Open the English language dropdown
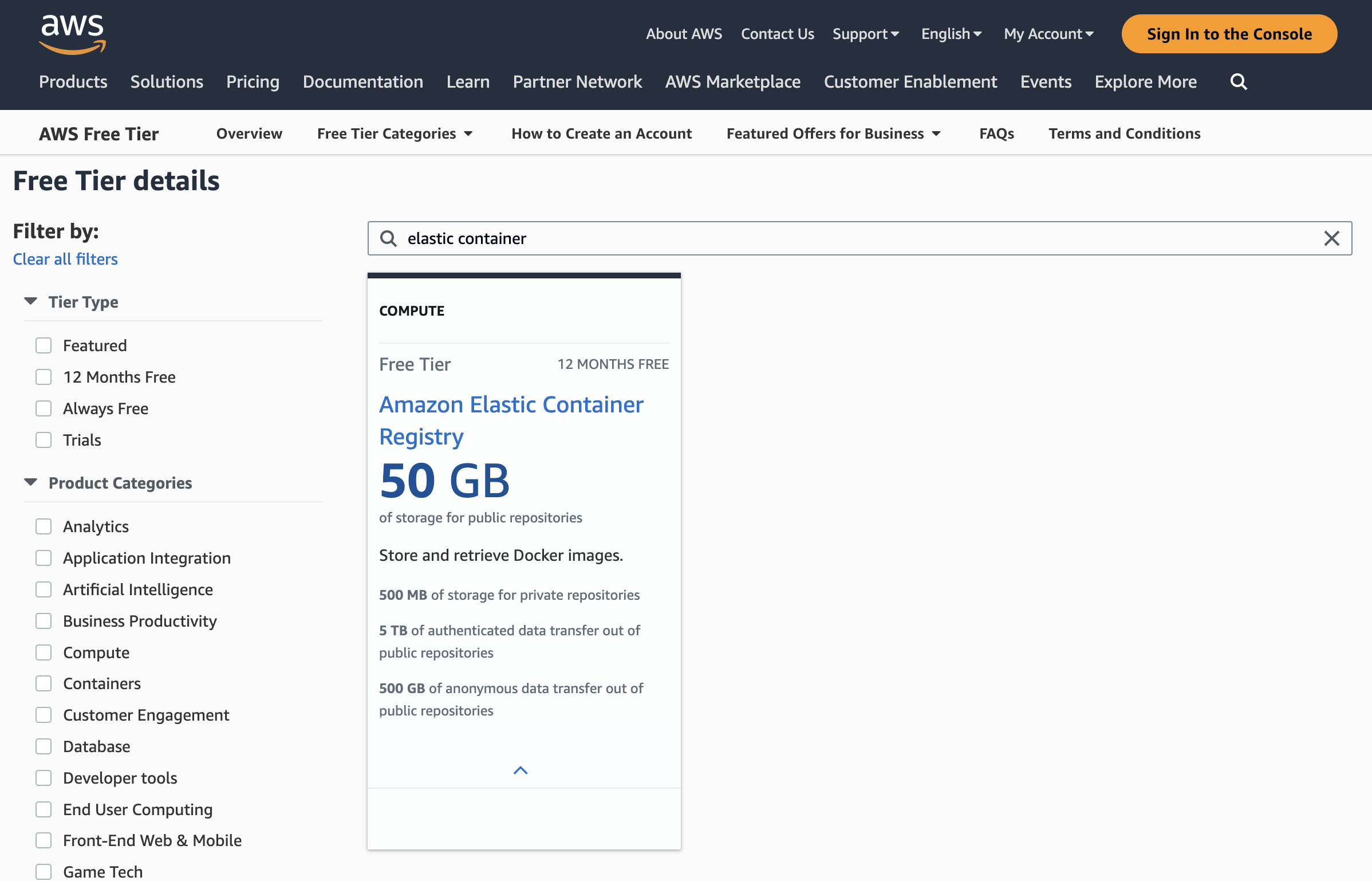Viewport: 1372px width, 881px height. tap(952, 34)
